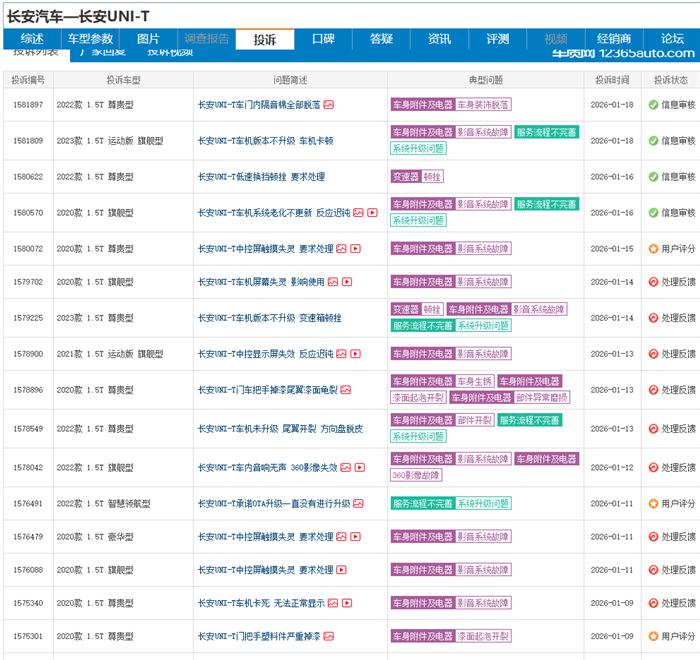
Task: Play video icon for complaint 1576088
Action: pos(342,570)
